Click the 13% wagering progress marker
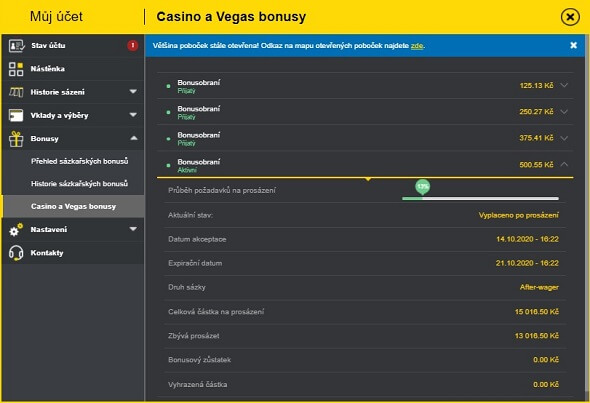590x403 pixels. click(x=423, y=187)
